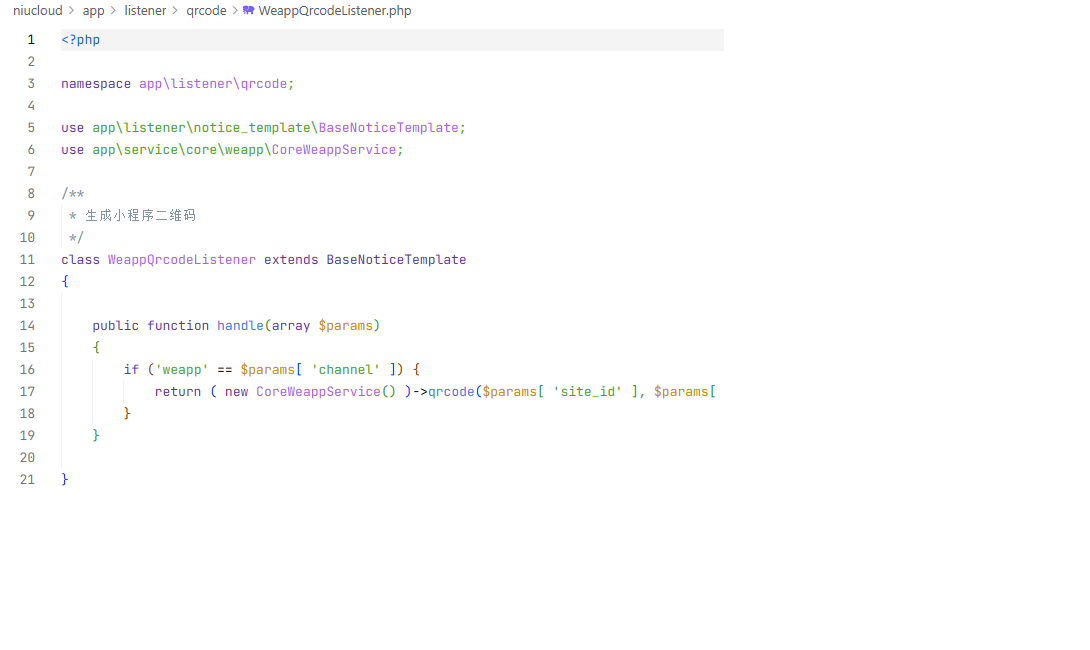Click the 'site_id' string key
Image resolution: width=1090 pixels, height=650 pixels.
pos(587,391)
